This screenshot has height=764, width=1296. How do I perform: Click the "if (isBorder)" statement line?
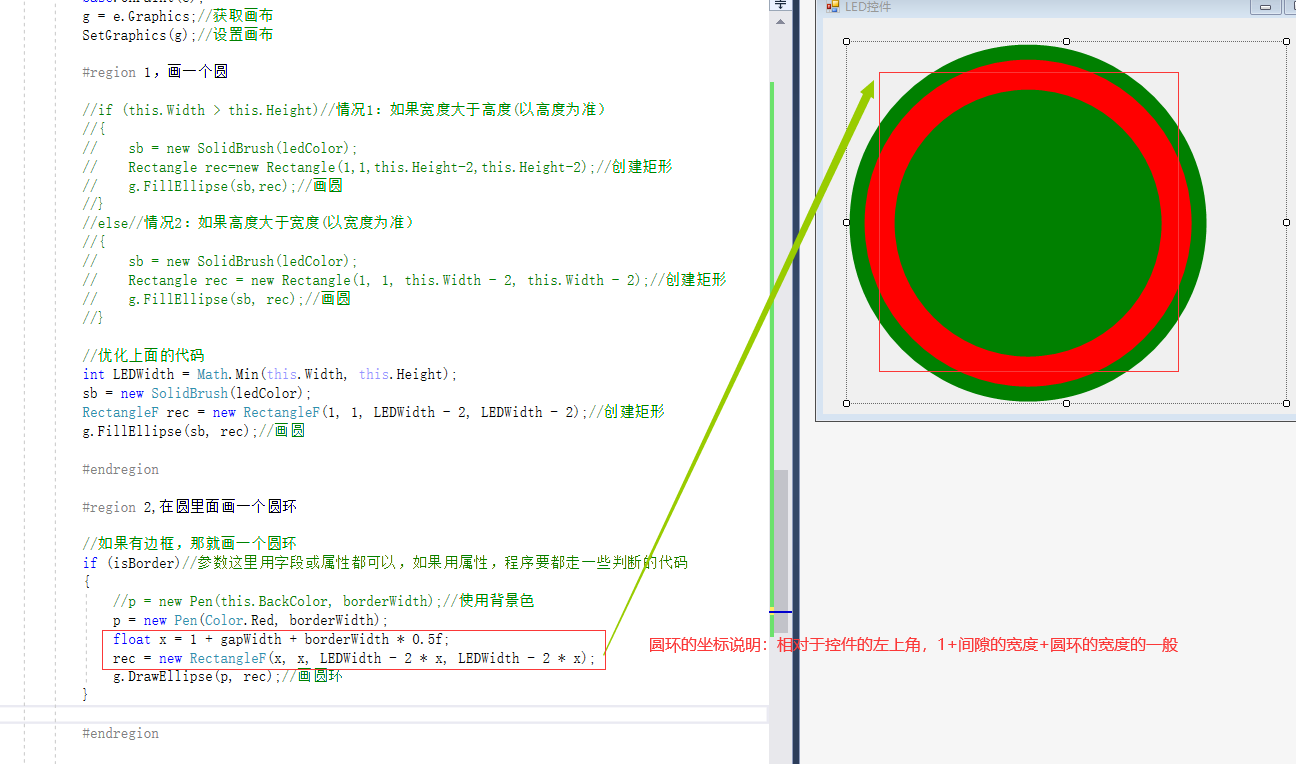385,563
